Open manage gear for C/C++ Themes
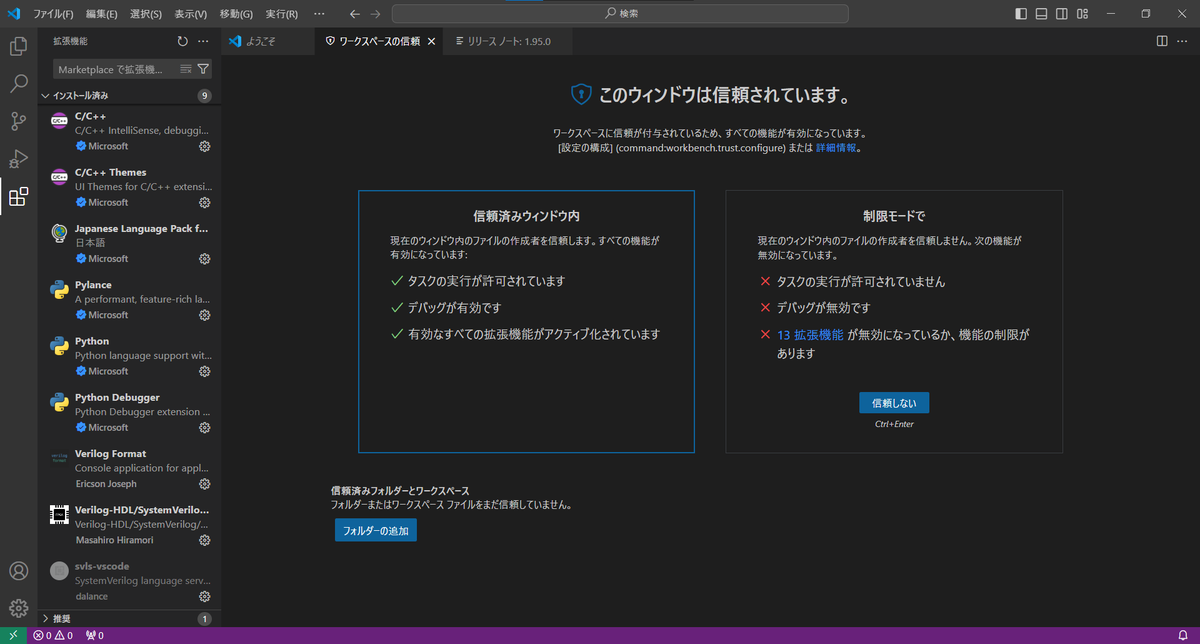Screen dimensions: 1200x644 (204, 202)
